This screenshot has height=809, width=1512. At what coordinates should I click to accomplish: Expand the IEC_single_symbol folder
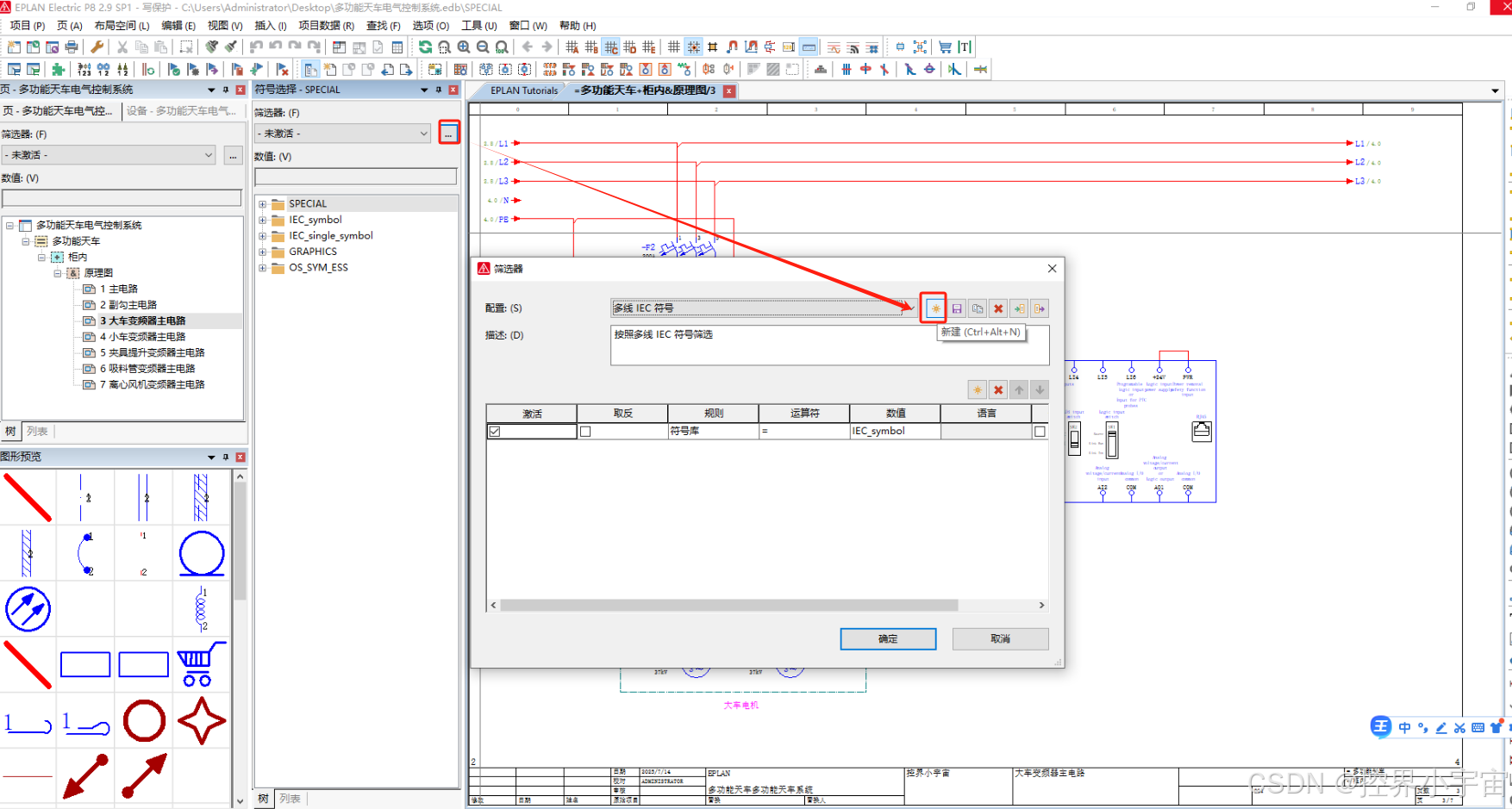coord(263,236)
